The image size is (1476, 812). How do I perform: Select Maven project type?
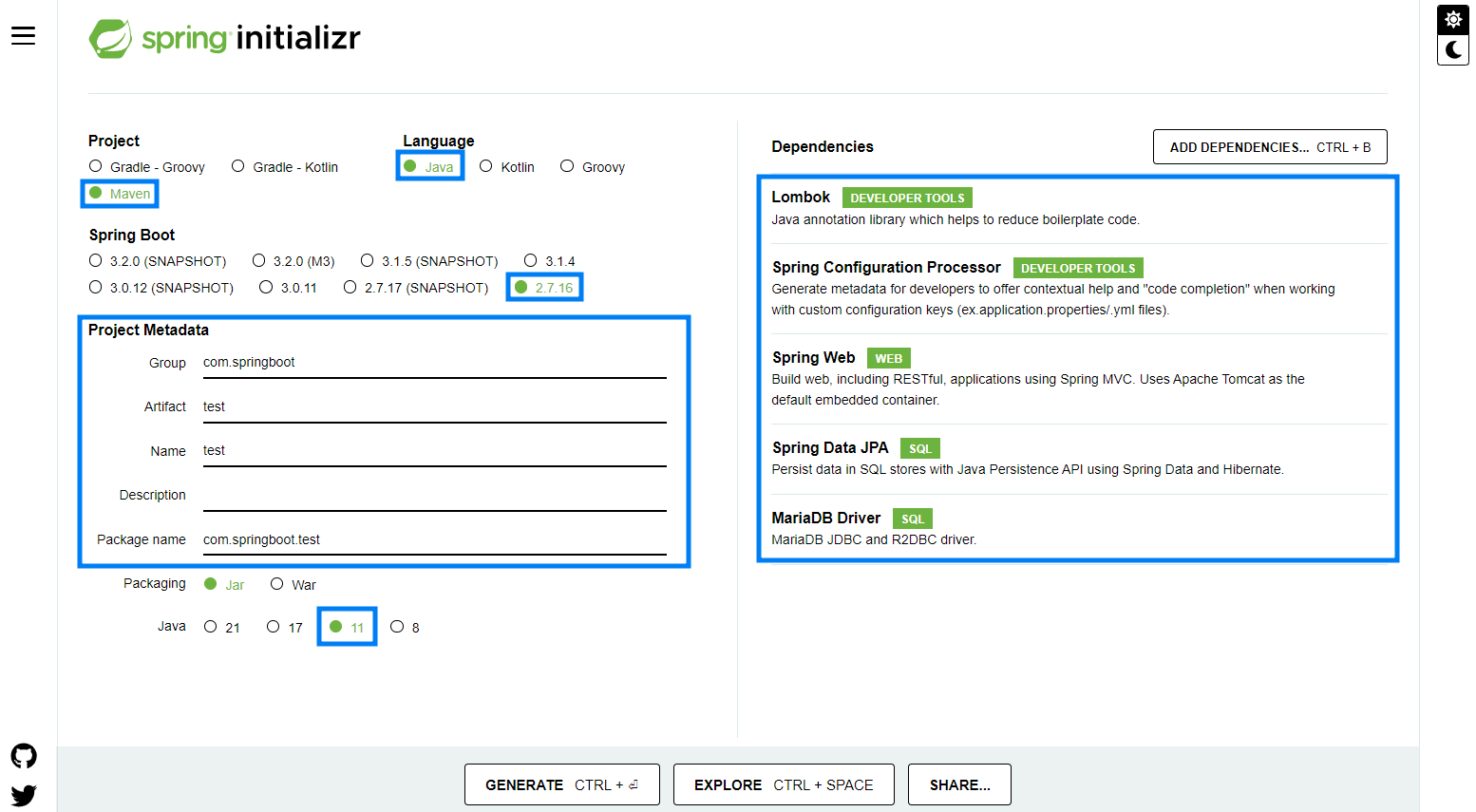pos(120,194)
